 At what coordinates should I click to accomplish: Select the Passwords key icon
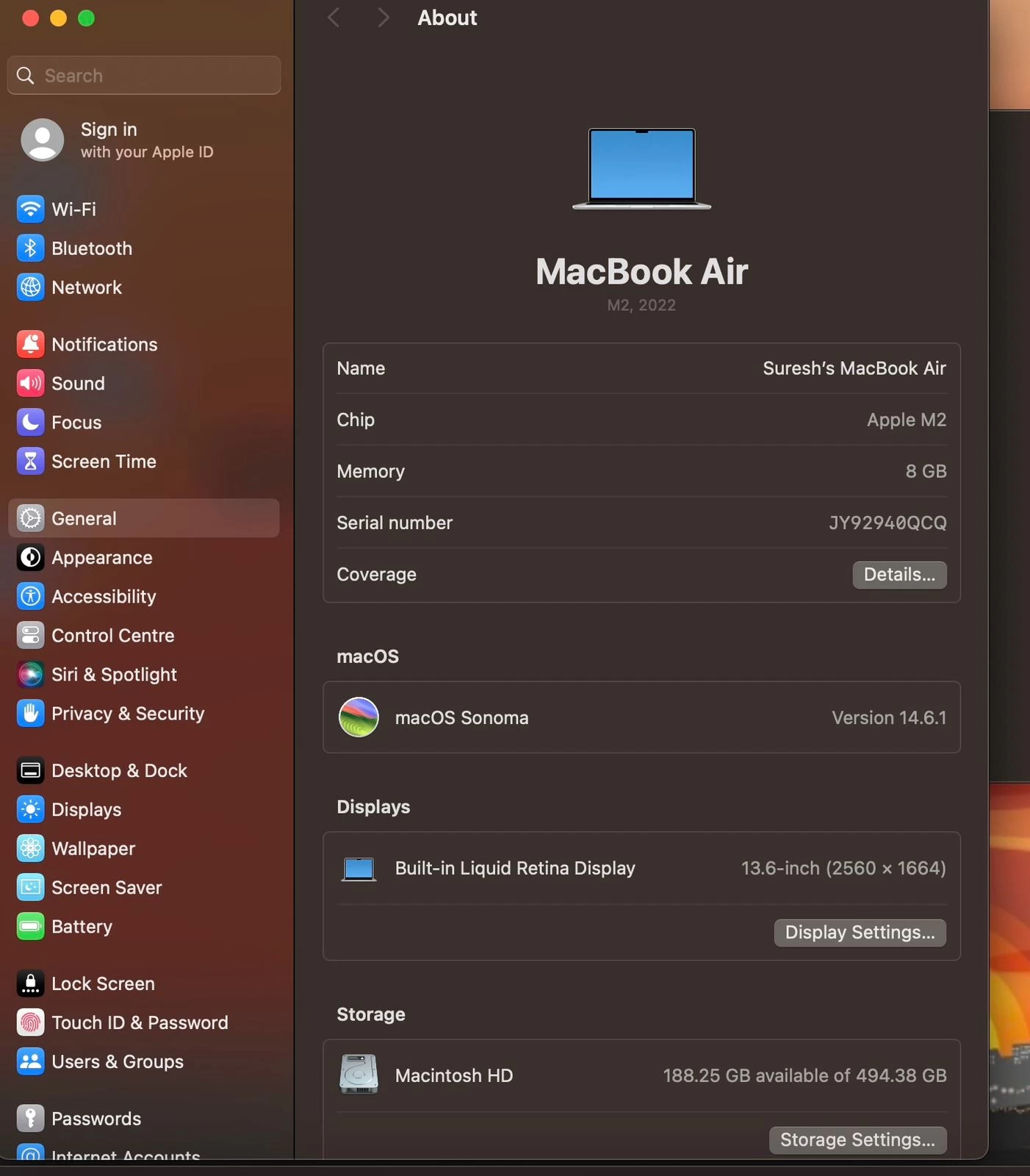30,1119
